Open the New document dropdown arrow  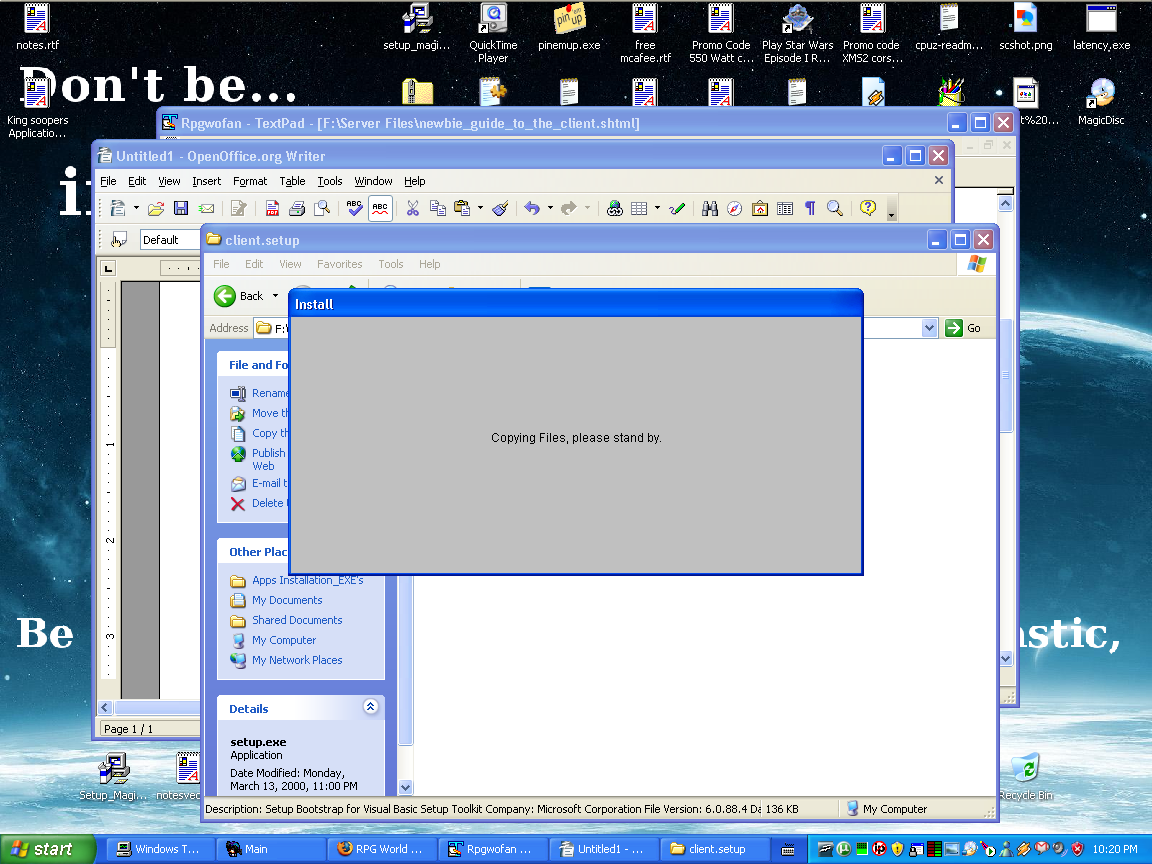[x=136, y=209]
